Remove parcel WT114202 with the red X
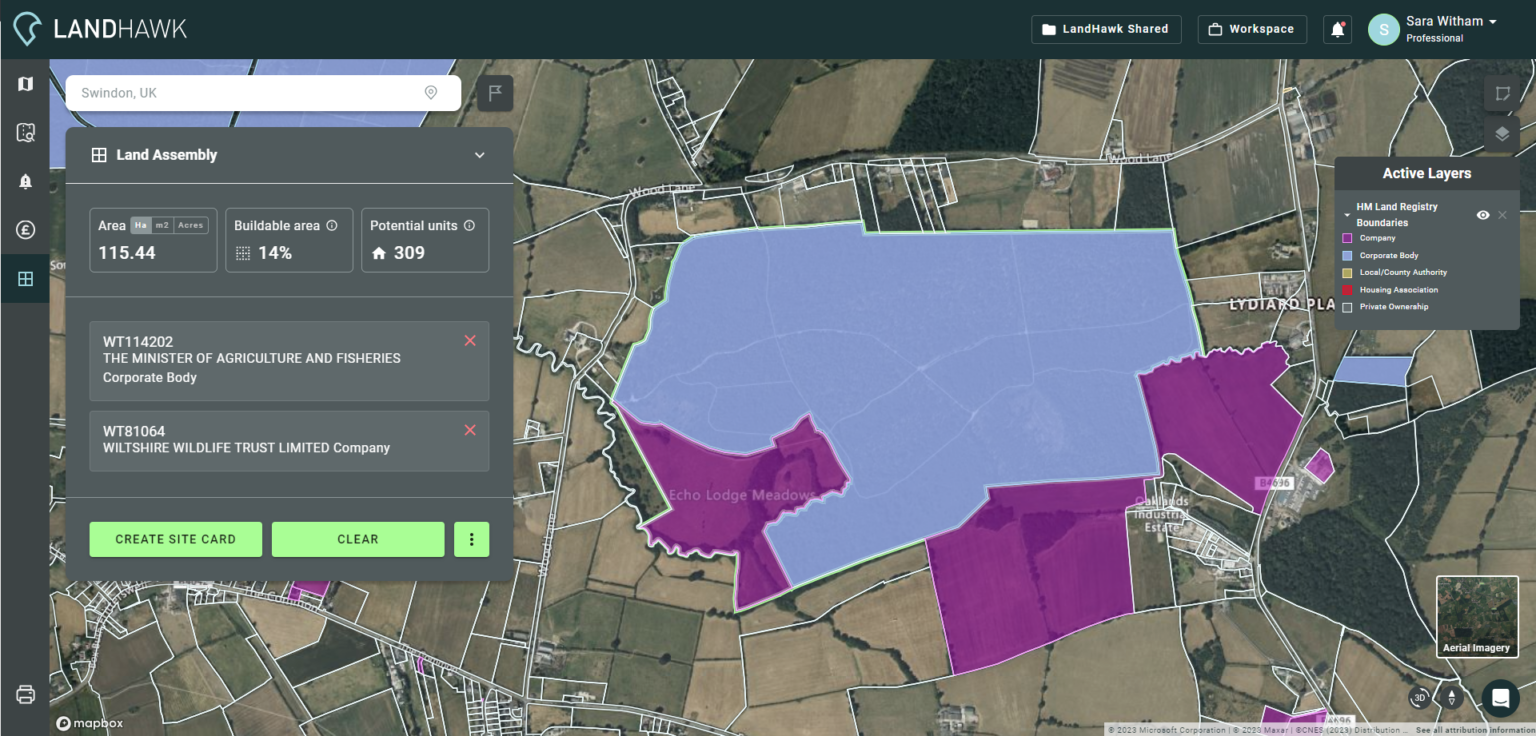 (x=470, y=340)
